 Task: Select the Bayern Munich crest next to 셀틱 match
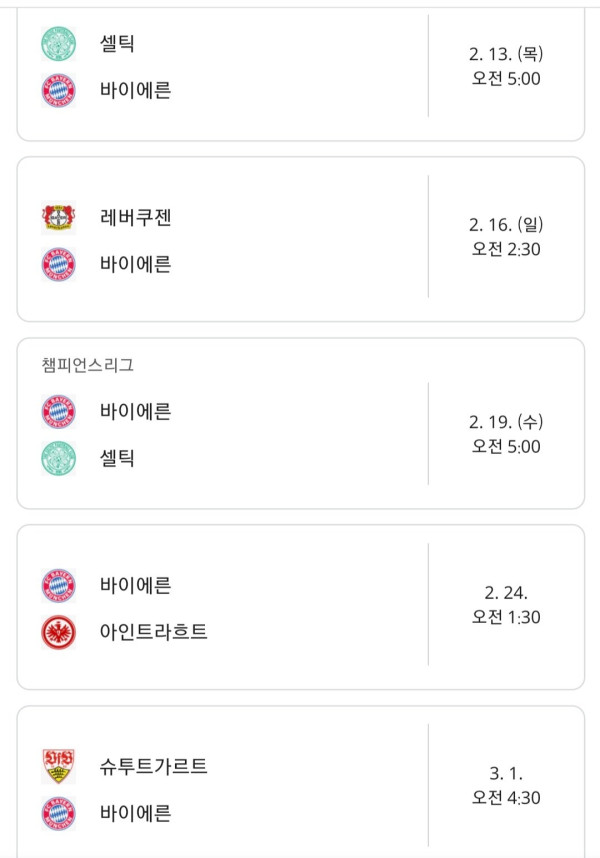coord(58,90)
